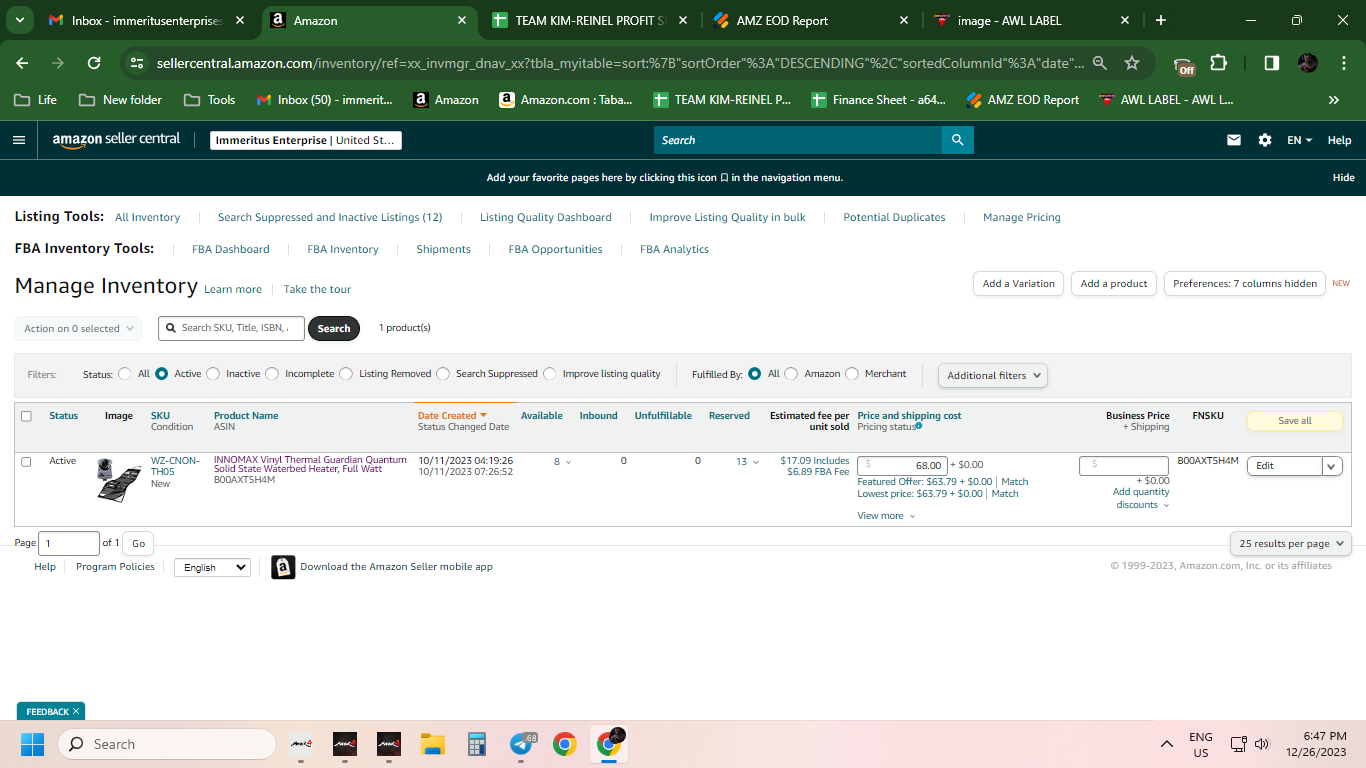The image size is (1366, 768).
Task: Open the FBA Dashboard tool link
Action: tap(231, 249)
